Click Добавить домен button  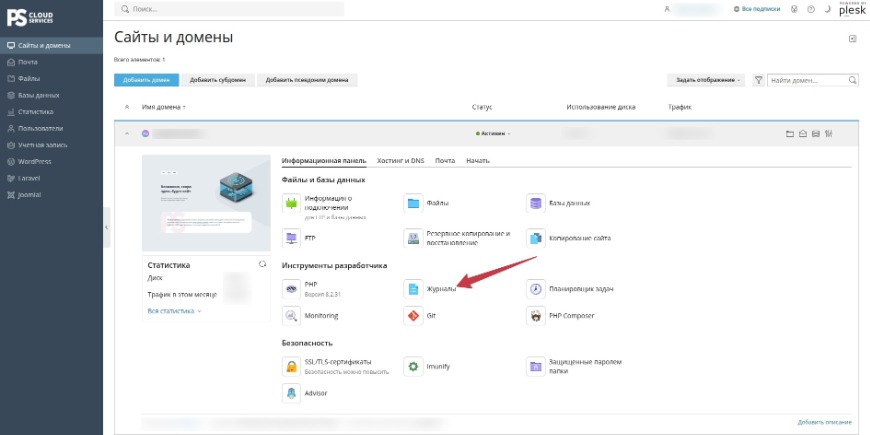(146, 80)
